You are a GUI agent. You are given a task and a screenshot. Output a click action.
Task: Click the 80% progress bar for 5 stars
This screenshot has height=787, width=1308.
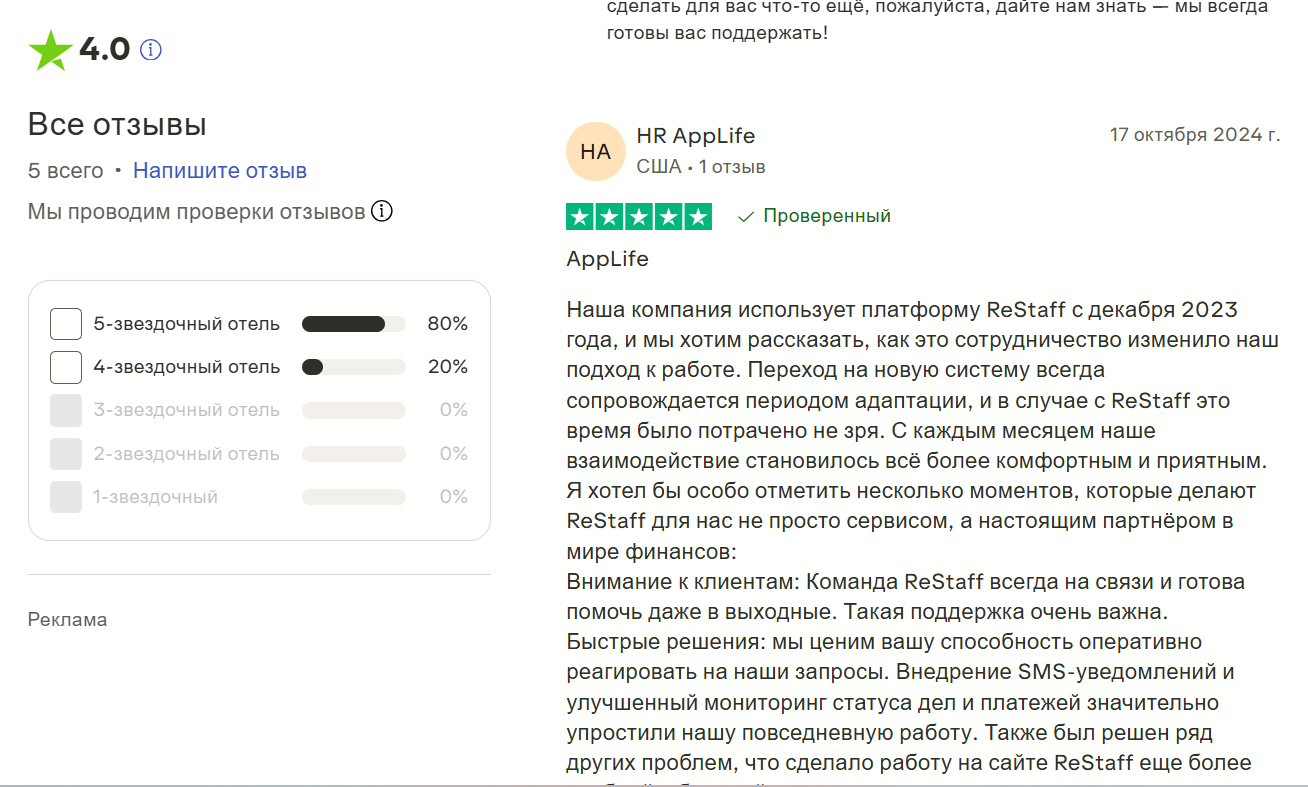pos(352,323)
